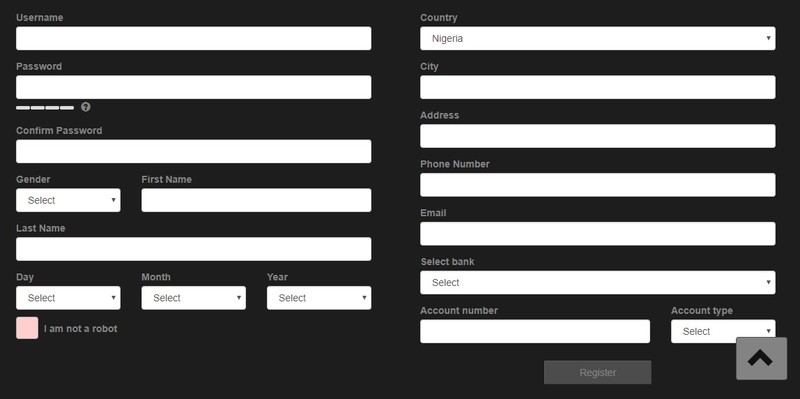Open the Month select dropdown
The height and width of the screenshot is (399, 800).
[x=193, y=297]
